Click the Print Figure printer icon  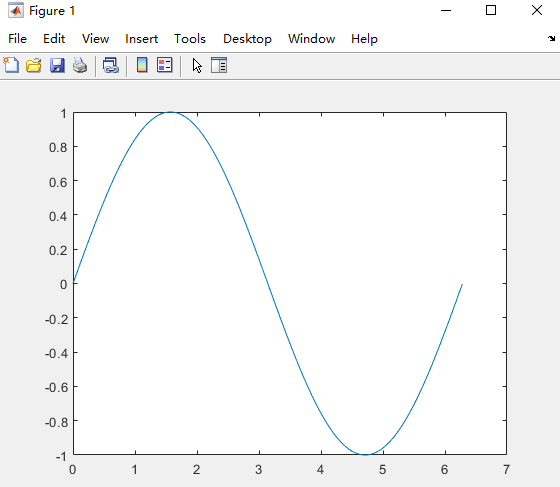coord(80,66)
